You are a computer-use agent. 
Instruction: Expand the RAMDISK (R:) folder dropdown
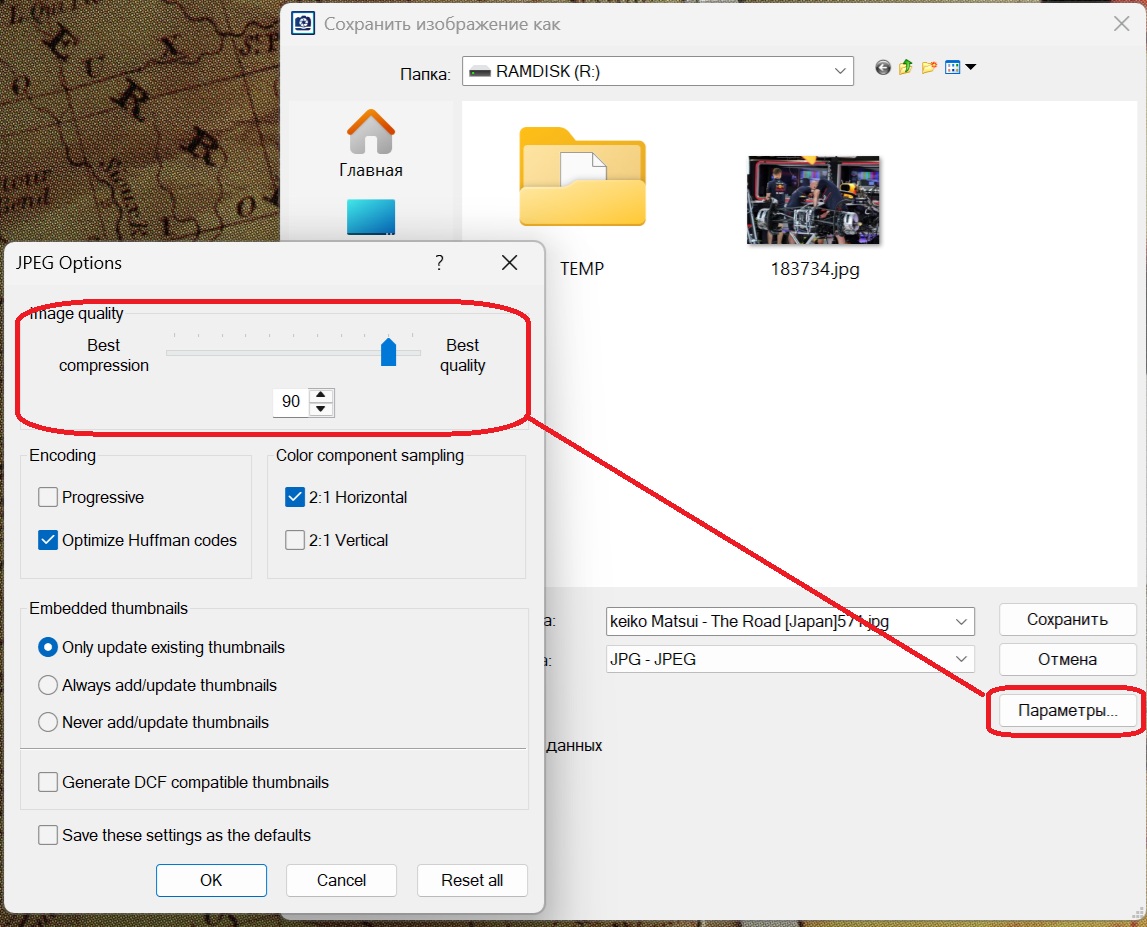pos(840,72)
